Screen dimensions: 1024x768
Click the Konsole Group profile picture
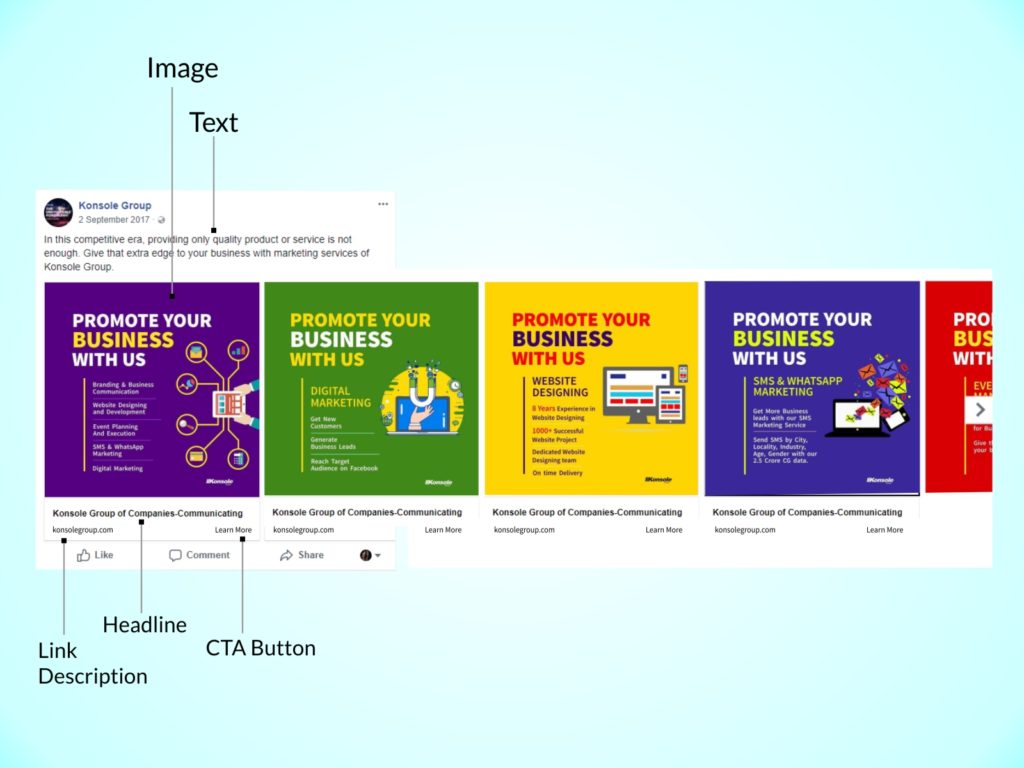[58, 212]
